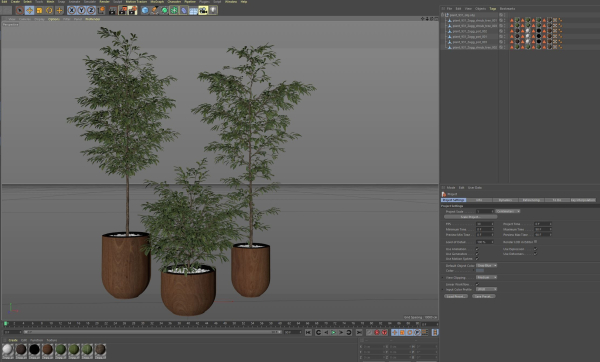Image resolution: width=600 pixels, height=362 pixels.
Task: Select the Live Selection arrow tool
Action: pos(20,11)
